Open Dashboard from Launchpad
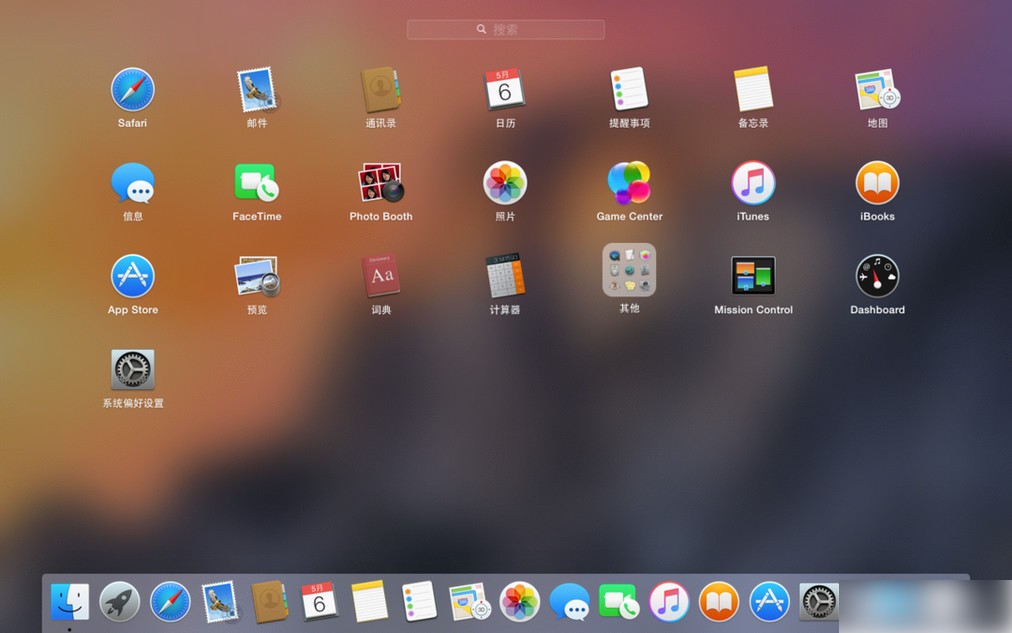1012x633 pixels. coord(877,276)
